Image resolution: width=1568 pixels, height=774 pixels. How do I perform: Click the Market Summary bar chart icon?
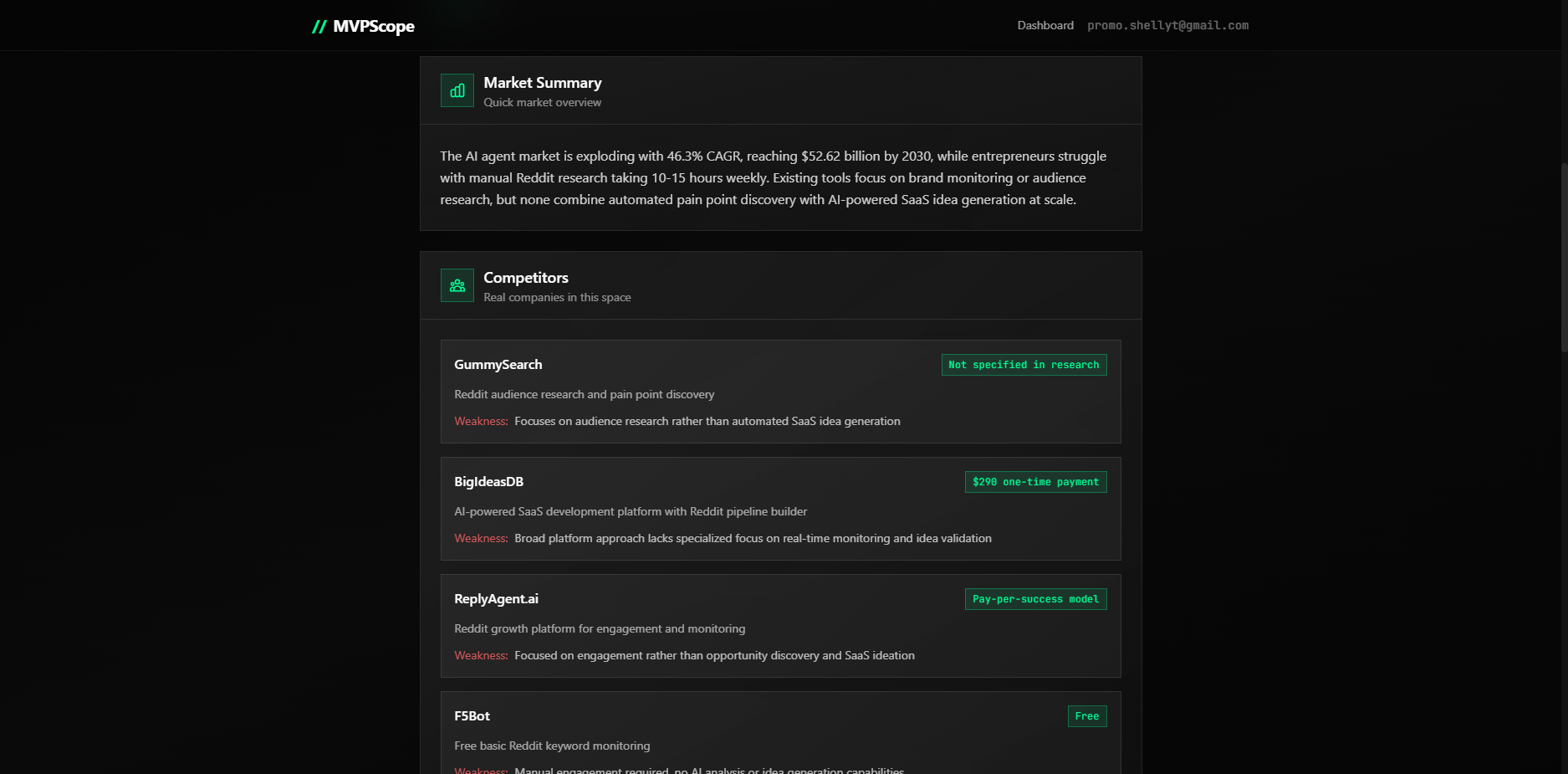coord(457,90)
